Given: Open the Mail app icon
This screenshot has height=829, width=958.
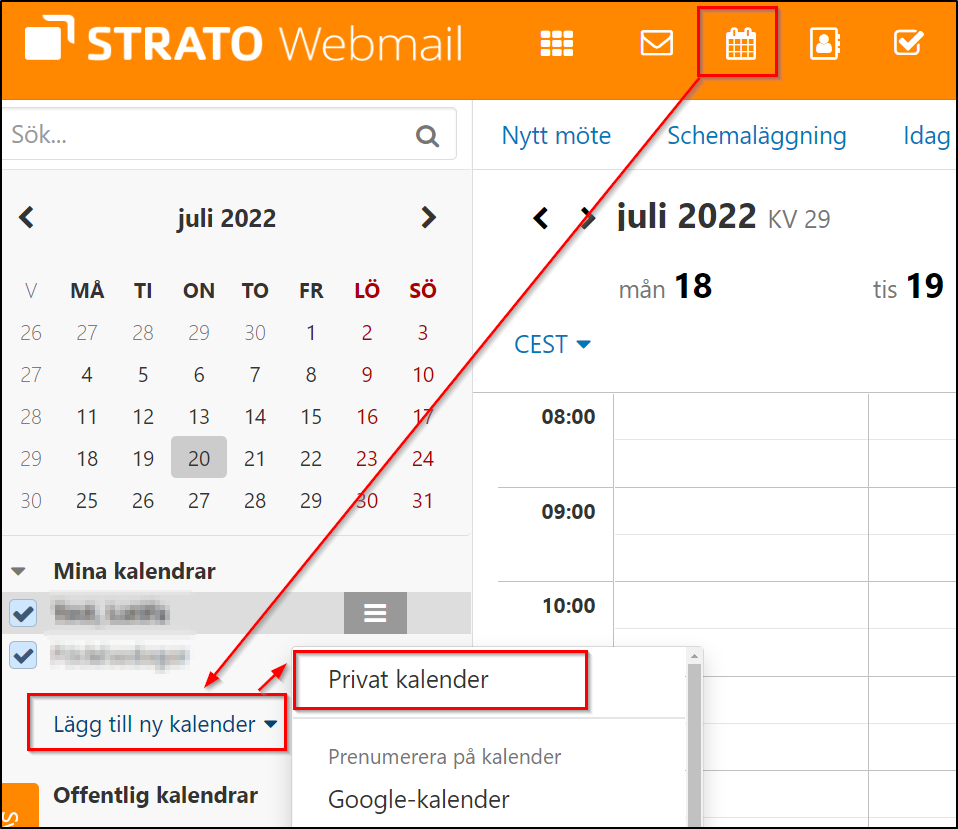Looking at the screenshot, I should [656, 43].
